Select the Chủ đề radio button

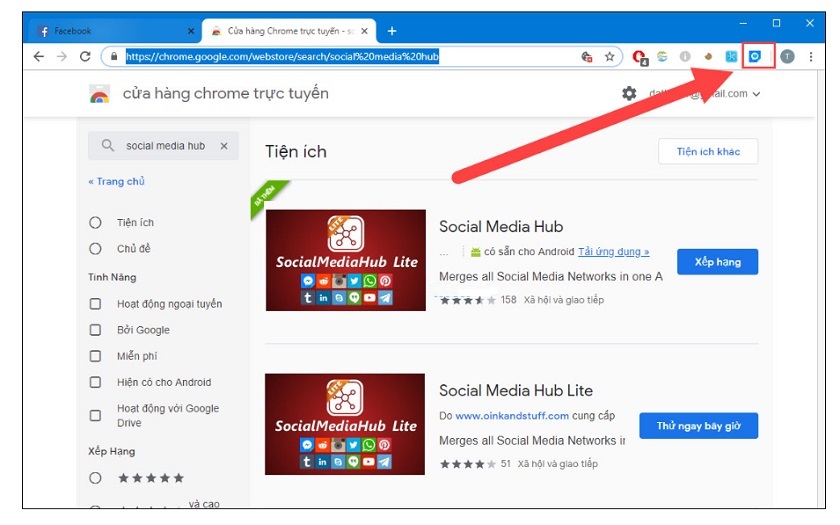coord(95,249)
